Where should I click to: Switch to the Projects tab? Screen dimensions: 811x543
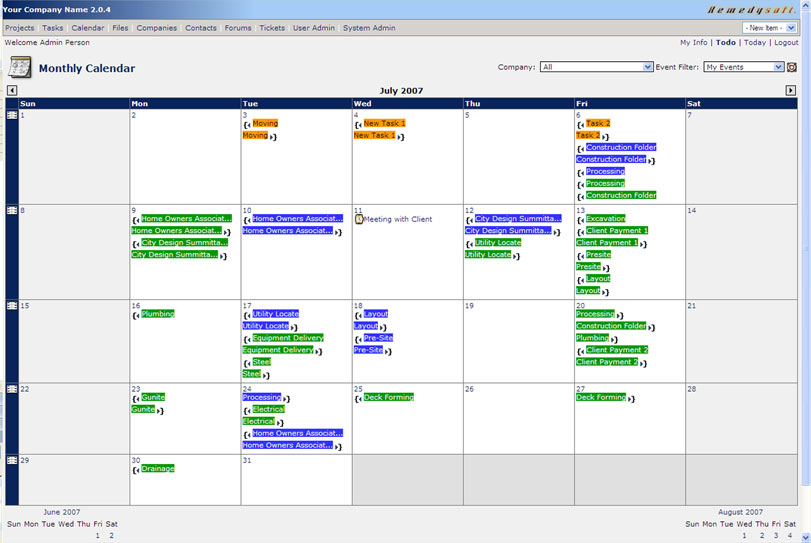point(19,28)
